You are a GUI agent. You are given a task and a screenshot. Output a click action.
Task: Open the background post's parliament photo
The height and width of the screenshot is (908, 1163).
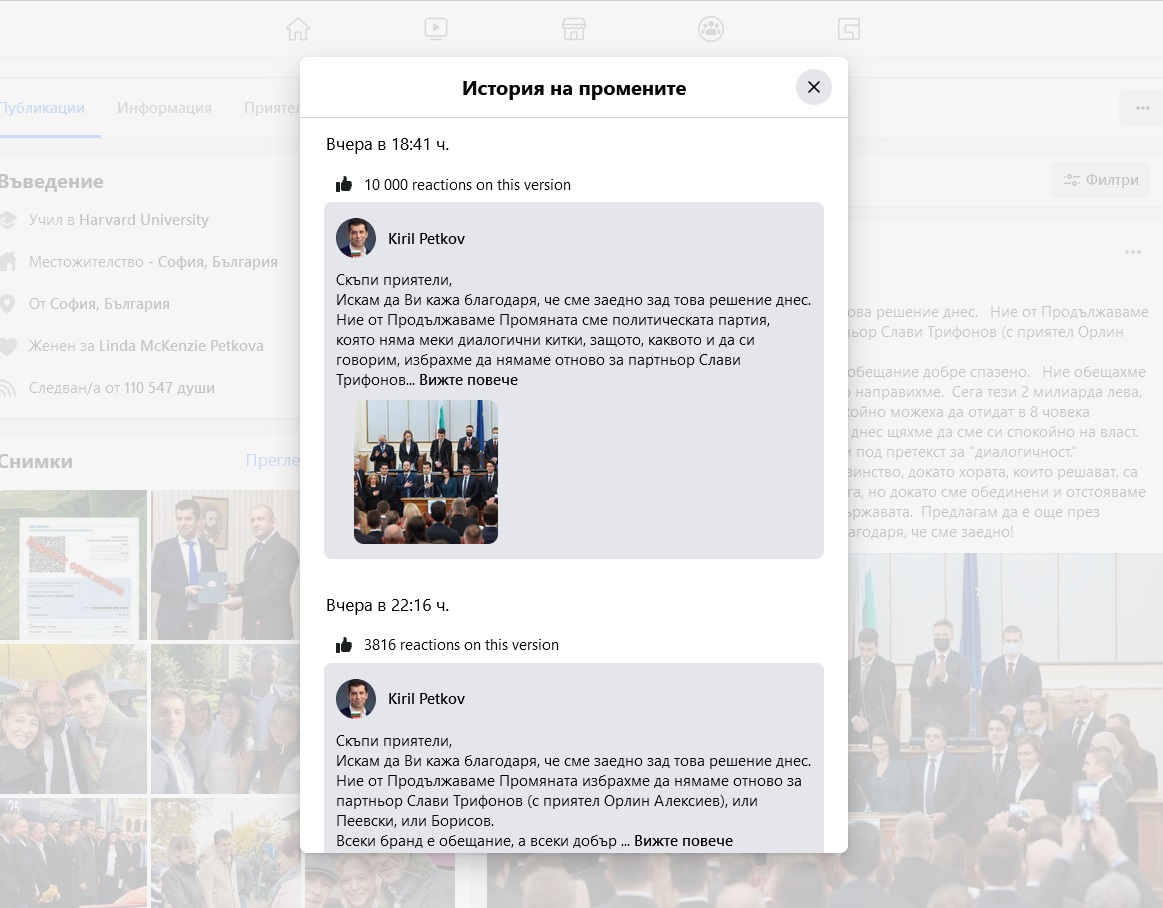(x=1005, y=730)
